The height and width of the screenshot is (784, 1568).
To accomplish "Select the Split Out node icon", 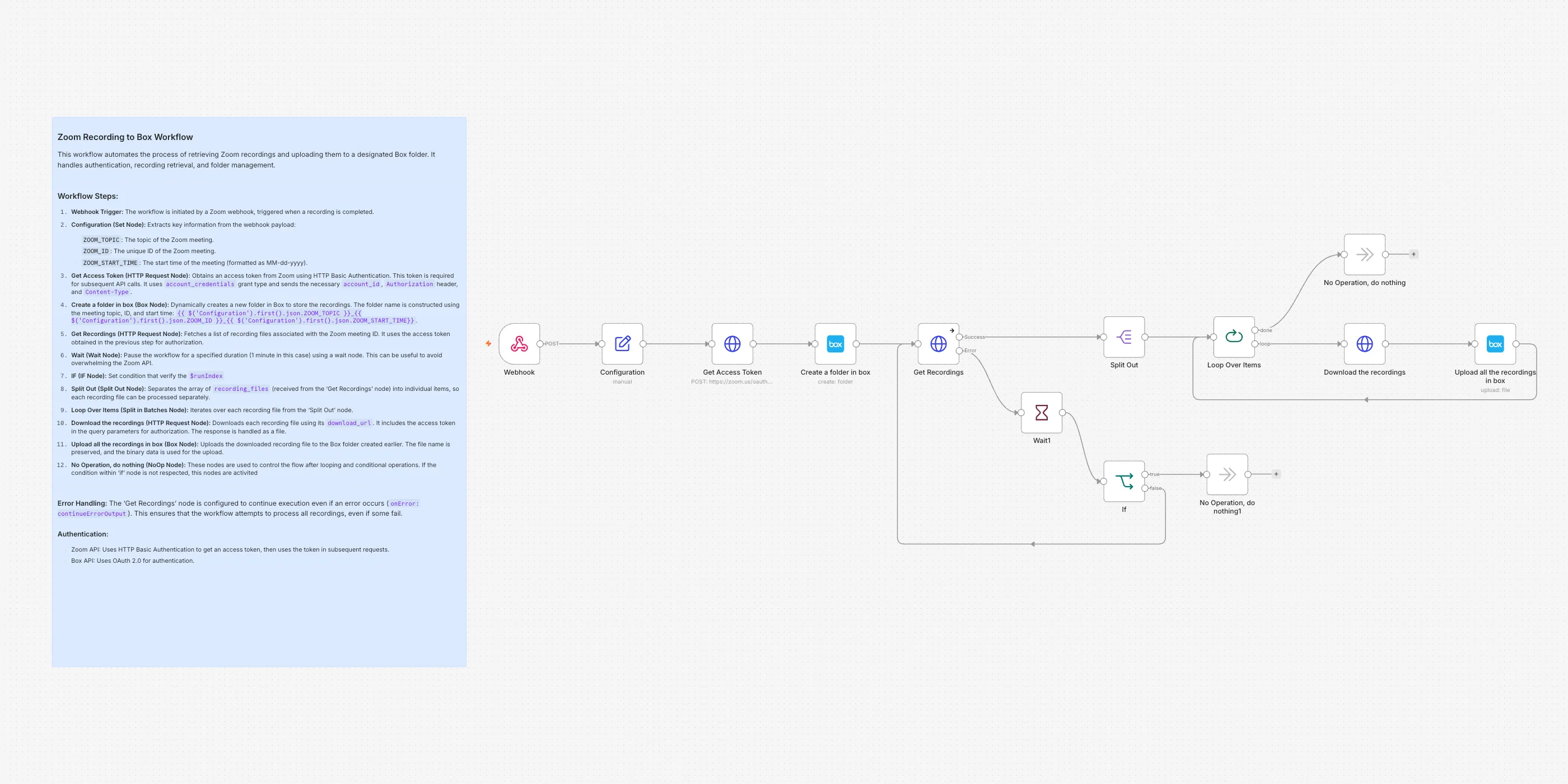I will 1124,337.
